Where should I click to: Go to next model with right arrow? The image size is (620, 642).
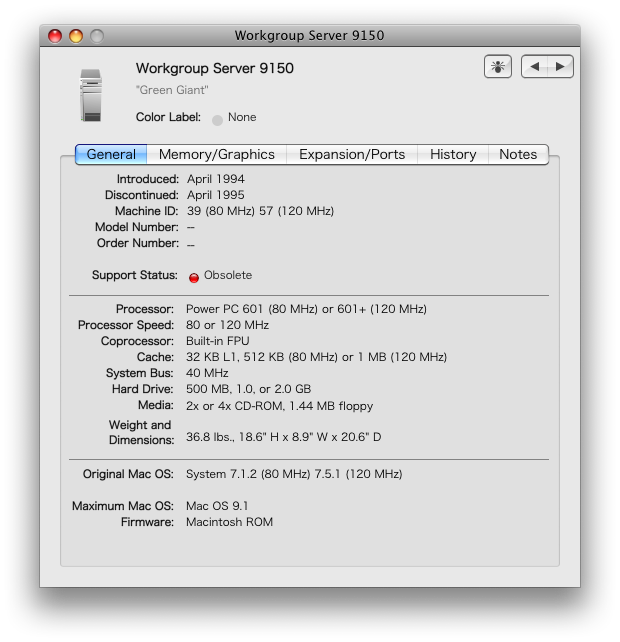pyautogui.click(x=560, y=66)
